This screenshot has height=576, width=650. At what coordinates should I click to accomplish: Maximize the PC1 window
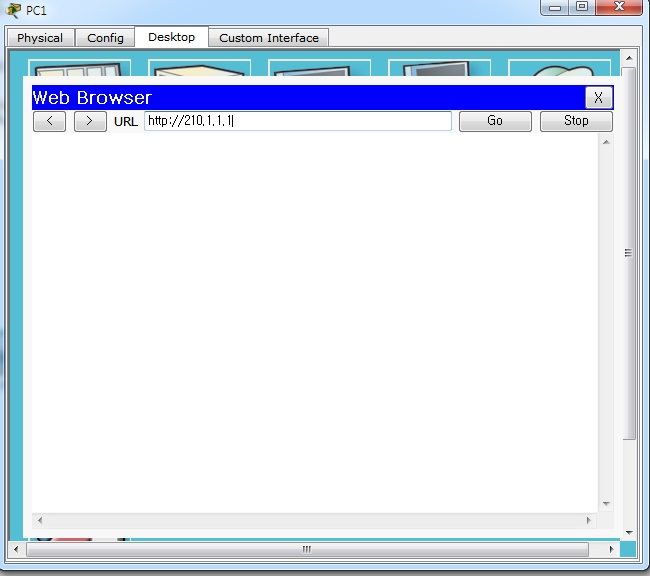point(582,7)
